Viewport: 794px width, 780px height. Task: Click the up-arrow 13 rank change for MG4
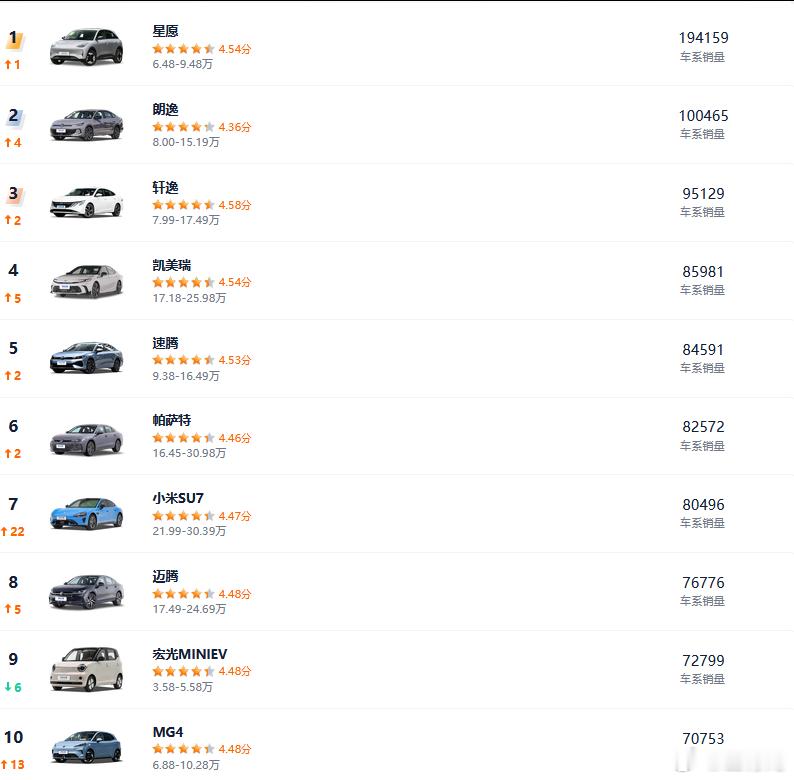click(13, 765)
